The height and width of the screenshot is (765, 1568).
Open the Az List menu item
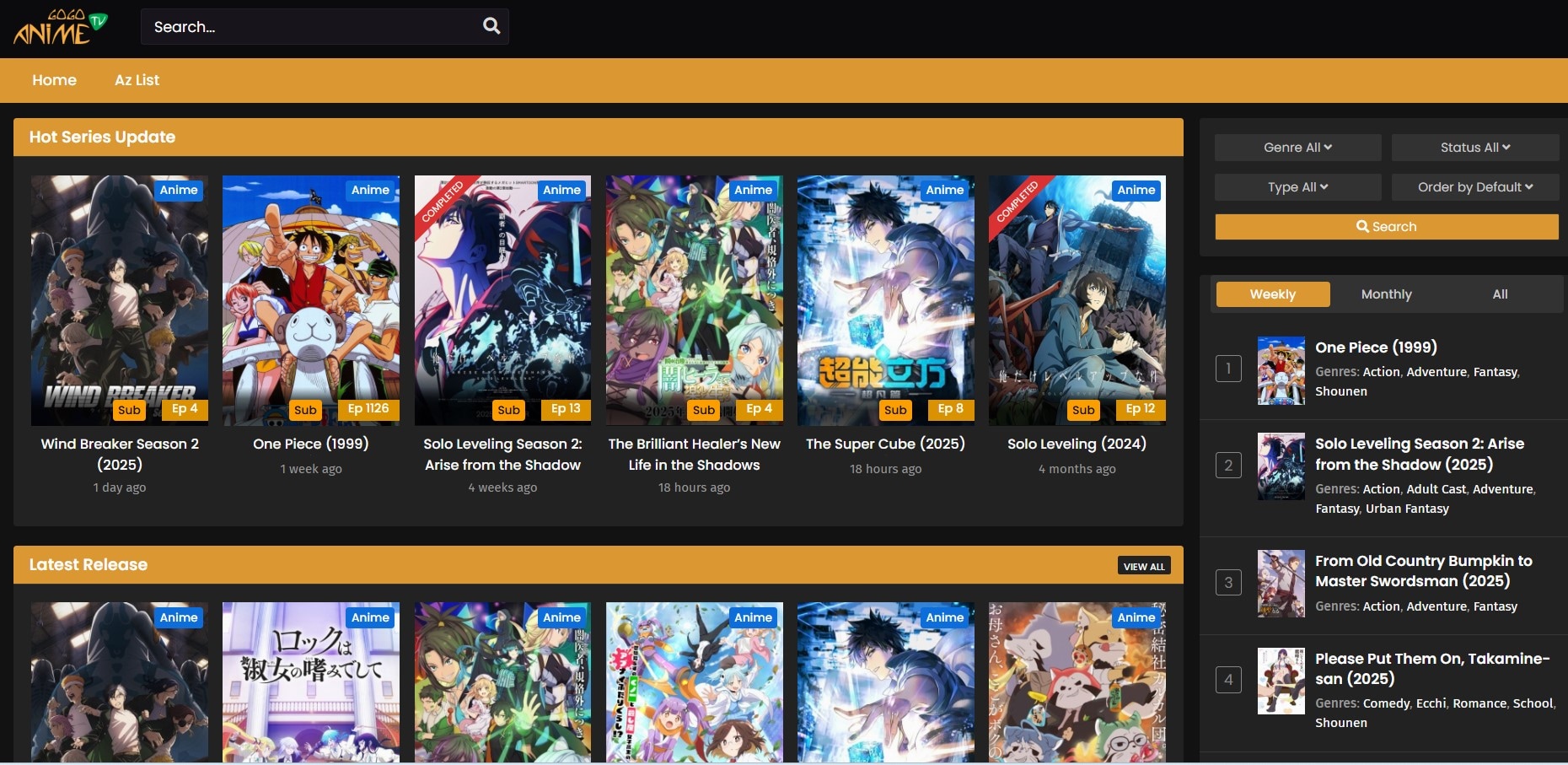point(137,80)
